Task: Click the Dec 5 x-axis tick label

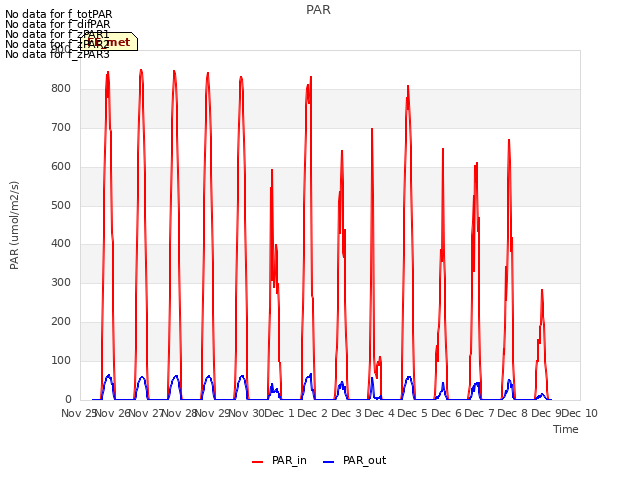Action: (413, 413)
